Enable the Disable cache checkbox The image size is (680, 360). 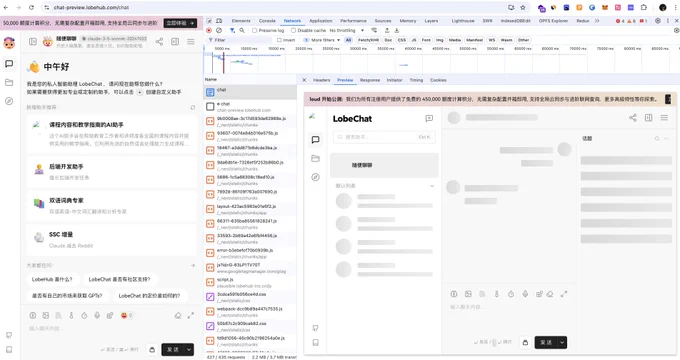click(x=294, y=30)
